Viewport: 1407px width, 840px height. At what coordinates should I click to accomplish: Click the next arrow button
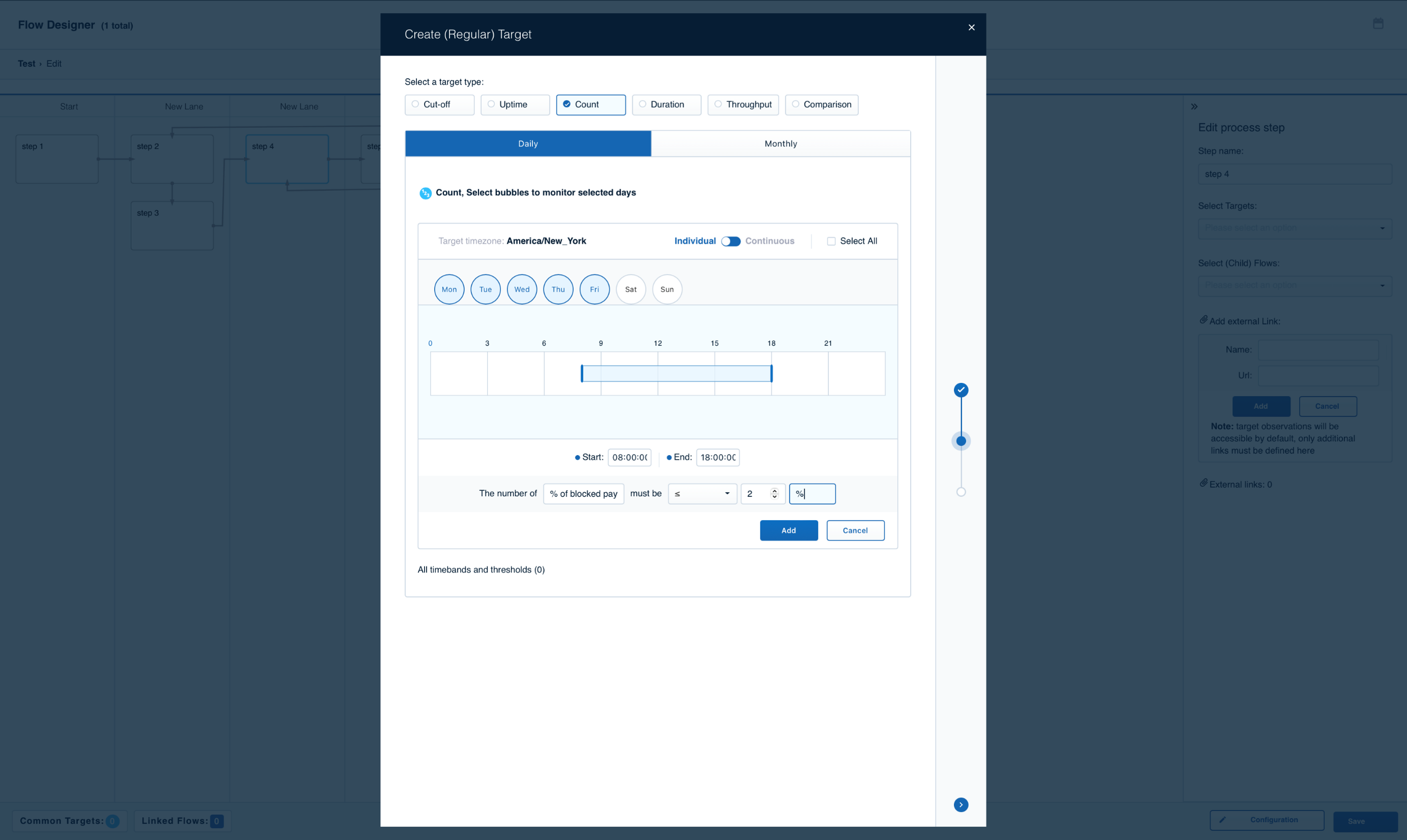(x=961, y=805)
